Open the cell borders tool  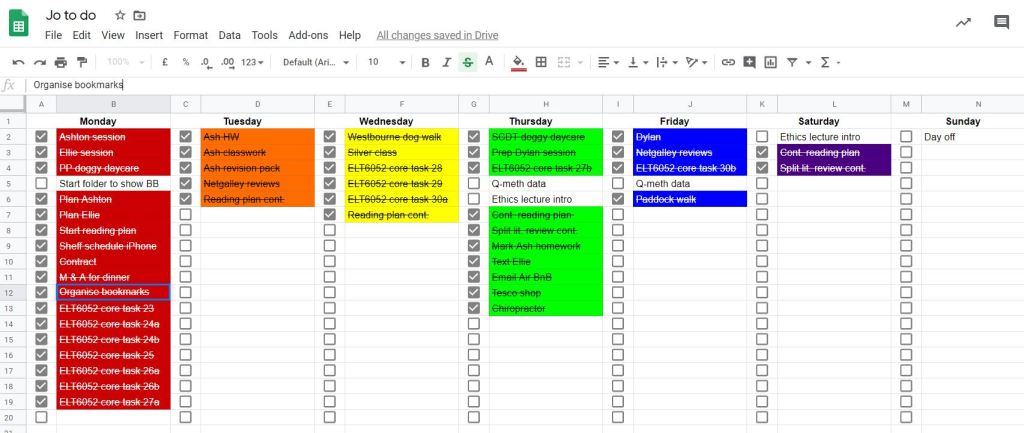[x=541, y=62]
